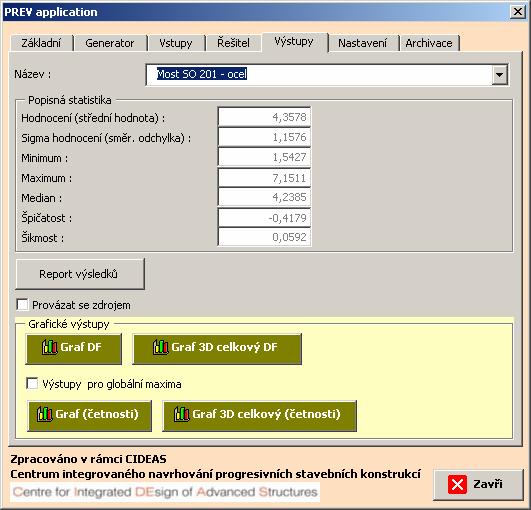Open the Řešitel tab

click(233, 43)
